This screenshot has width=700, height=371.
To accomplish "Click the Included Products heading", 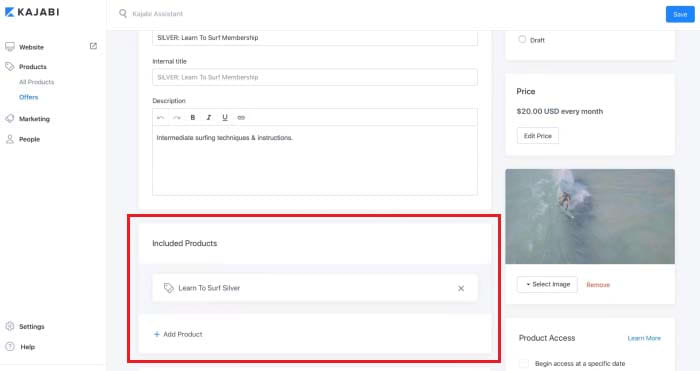I will pos(184,243).
